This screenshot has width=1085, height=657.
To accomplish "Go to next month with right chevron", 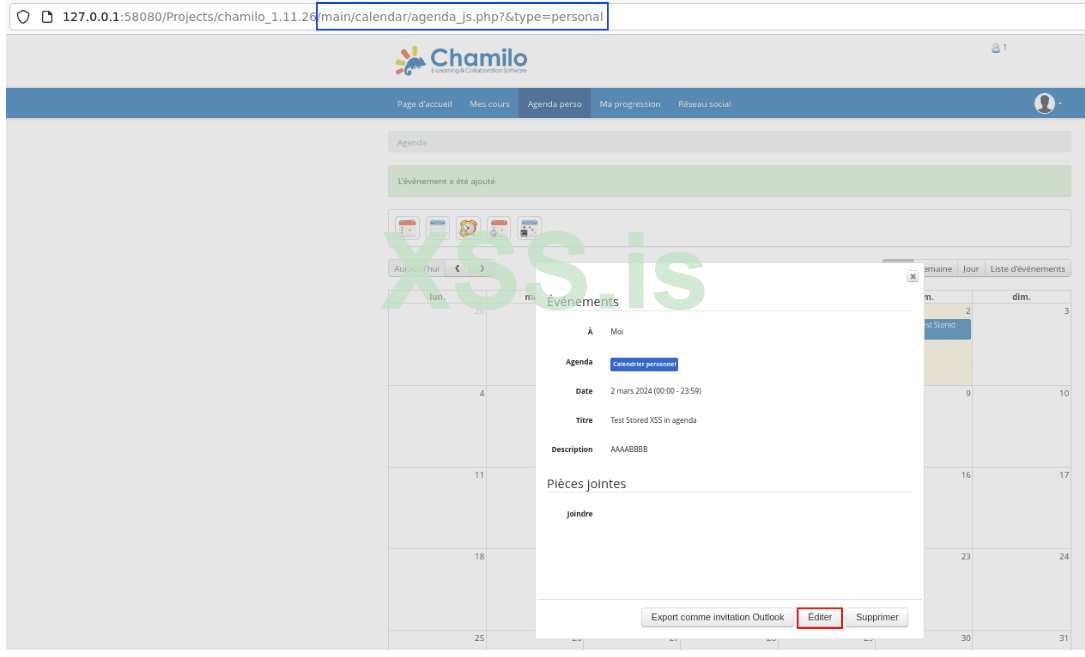I will pos(482,269).
